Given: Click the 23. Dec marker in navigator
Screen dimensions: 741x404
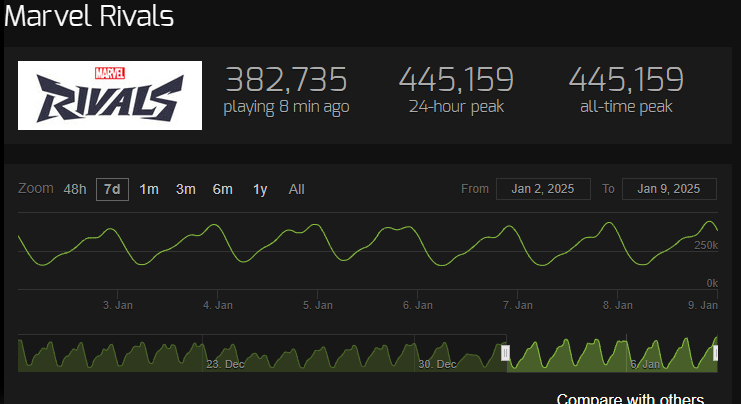Looking at the screenshot, I should click(225, 364).
